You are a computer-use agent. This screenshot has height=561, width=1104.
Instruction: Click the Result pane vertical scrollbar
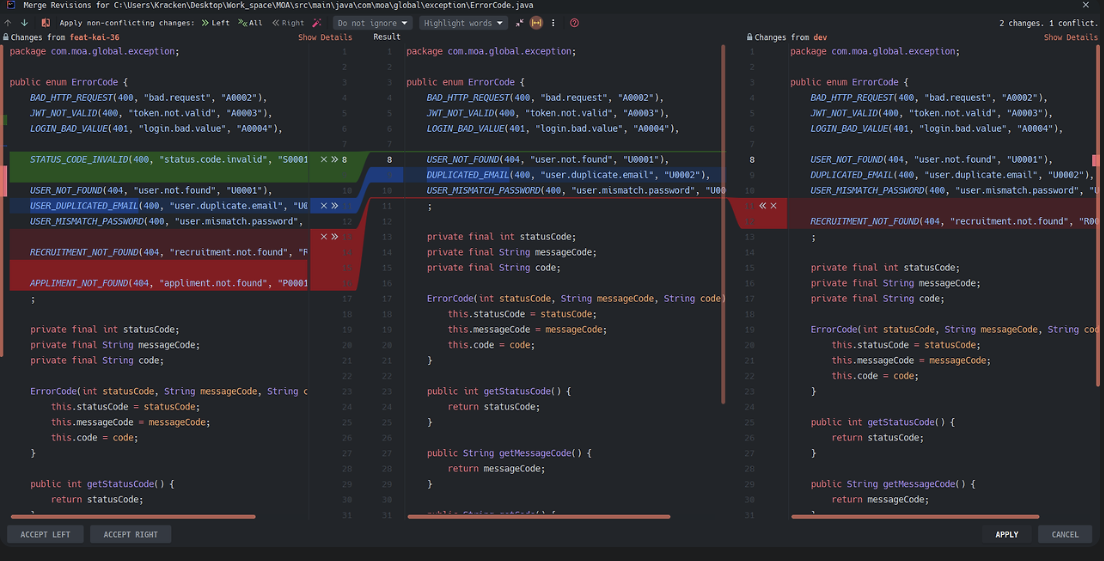click(x=723, y=224)
